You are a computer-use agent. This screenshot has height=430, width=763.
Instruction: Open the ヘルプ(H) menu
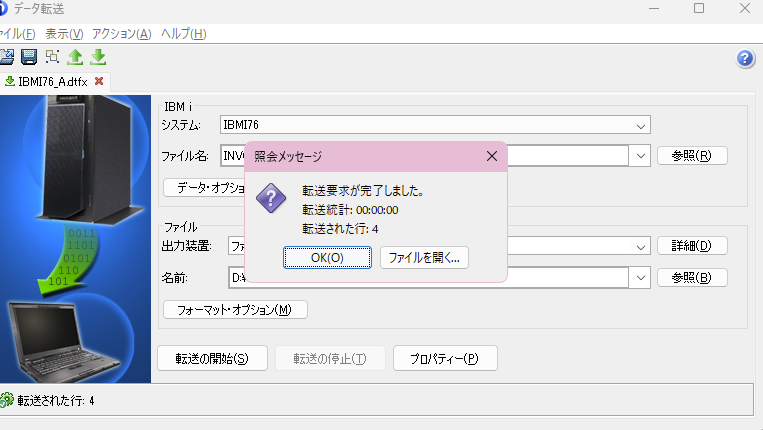[184, 34]
